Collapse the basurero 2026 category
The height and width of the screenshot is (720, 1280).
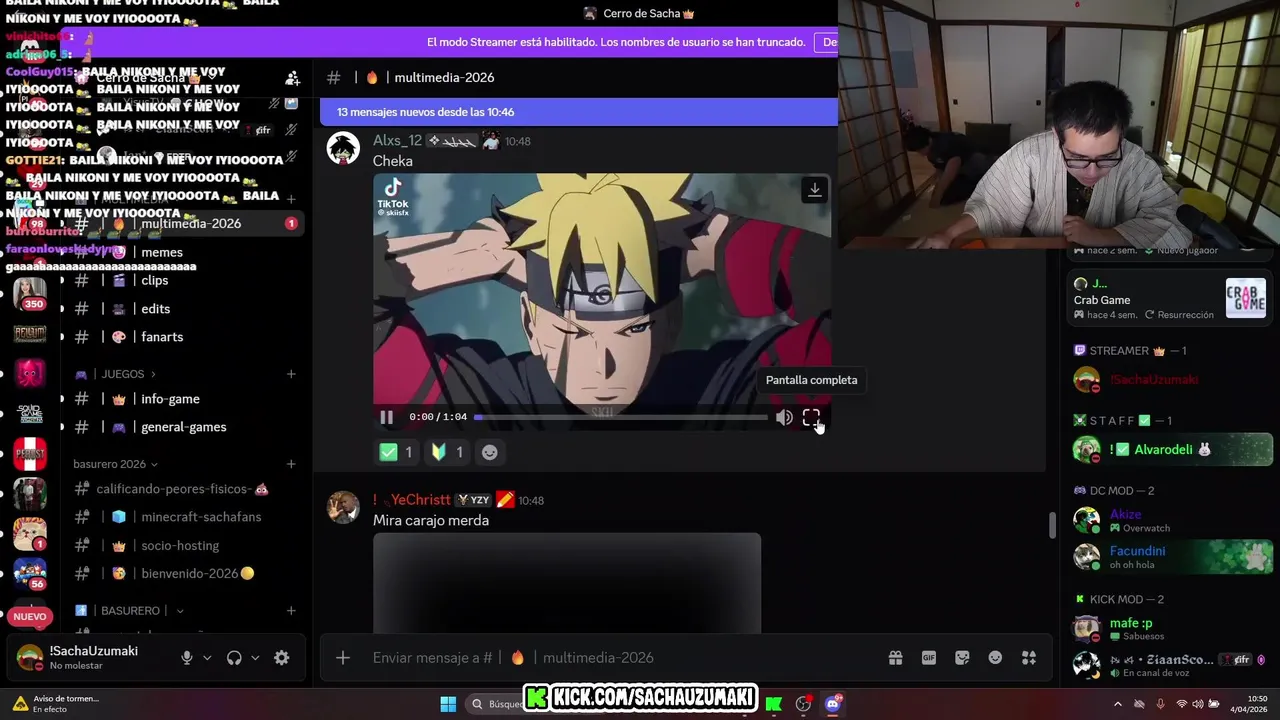tap(115, 464)
